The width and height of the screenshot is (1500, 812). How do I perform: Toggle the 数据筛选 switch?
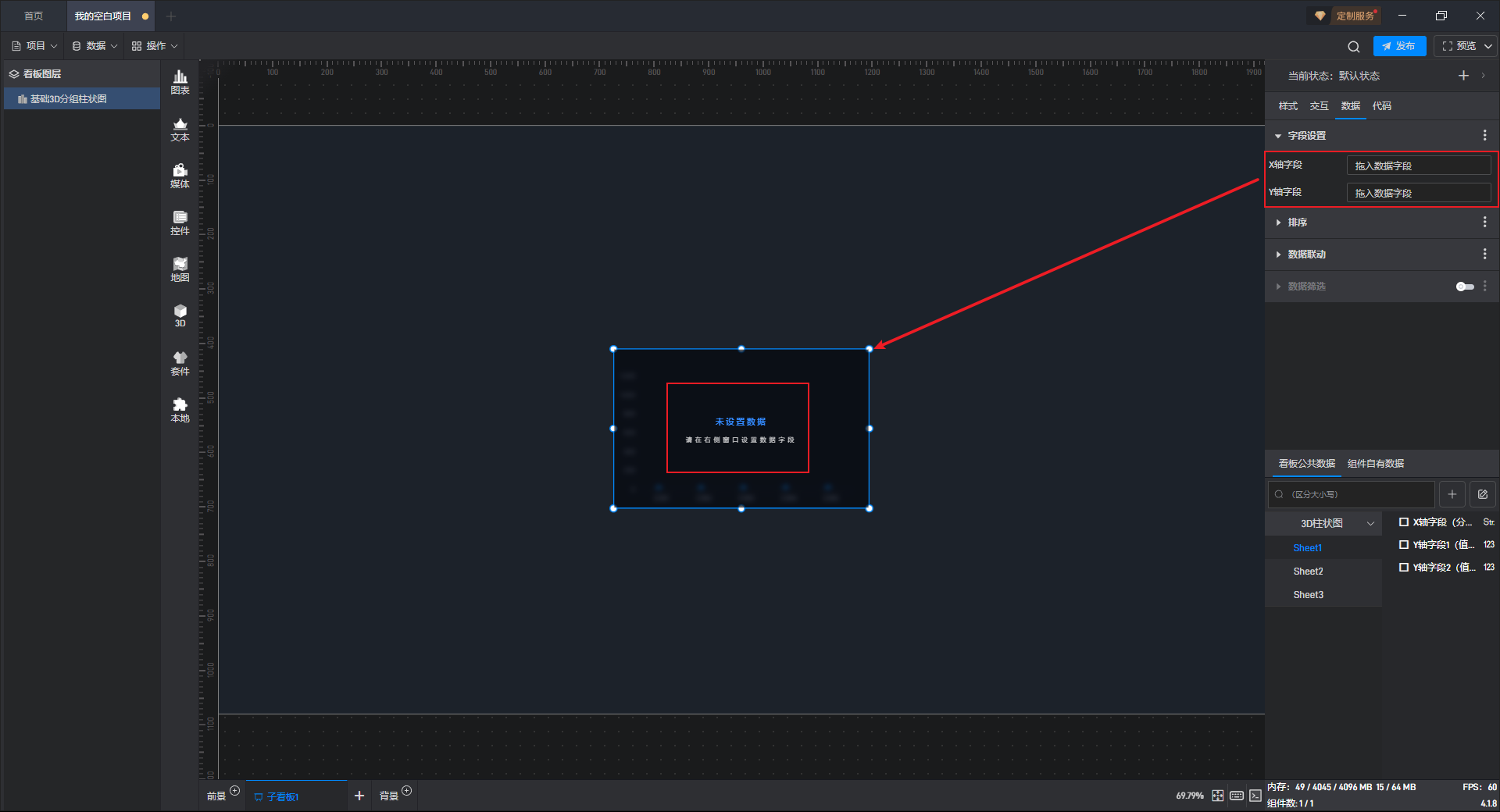pos(1465,287)
